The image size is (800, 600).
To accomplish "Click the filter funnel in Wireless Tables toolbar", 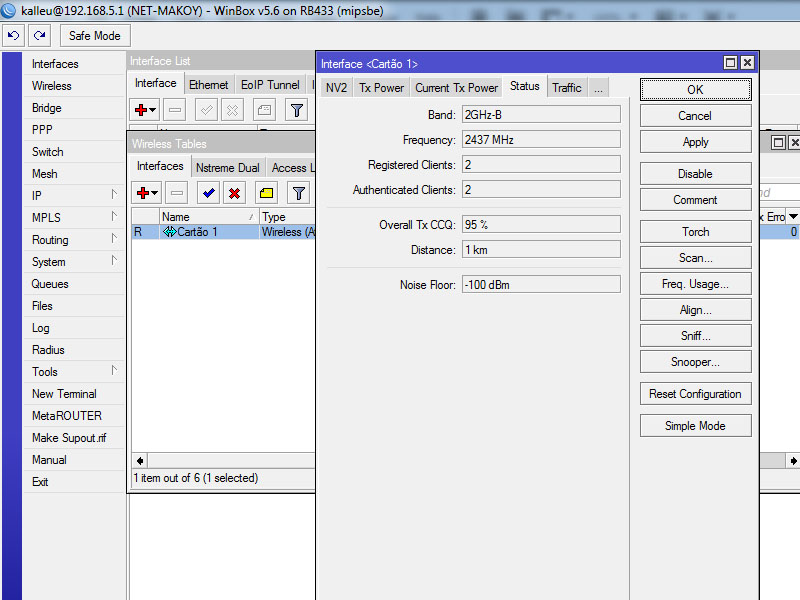I will click(x=298, y=193).
